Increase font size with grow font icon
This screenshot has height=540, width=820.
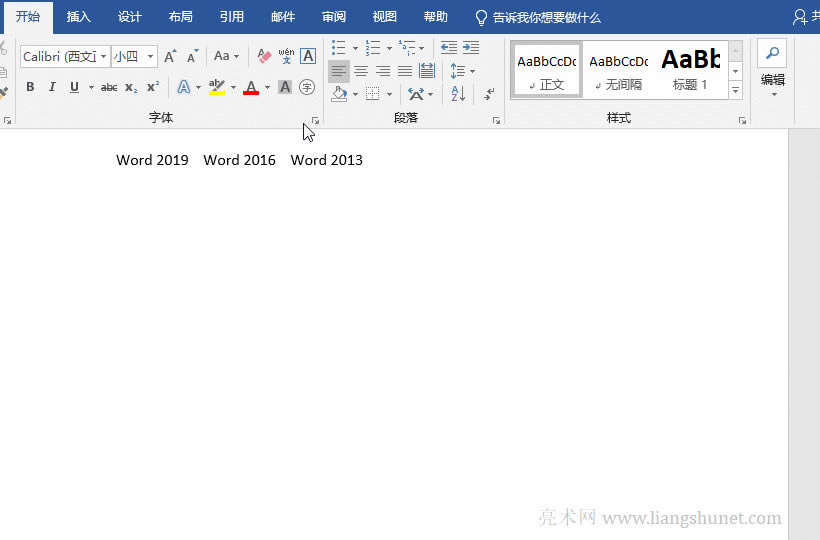click(x=170, y=56)
